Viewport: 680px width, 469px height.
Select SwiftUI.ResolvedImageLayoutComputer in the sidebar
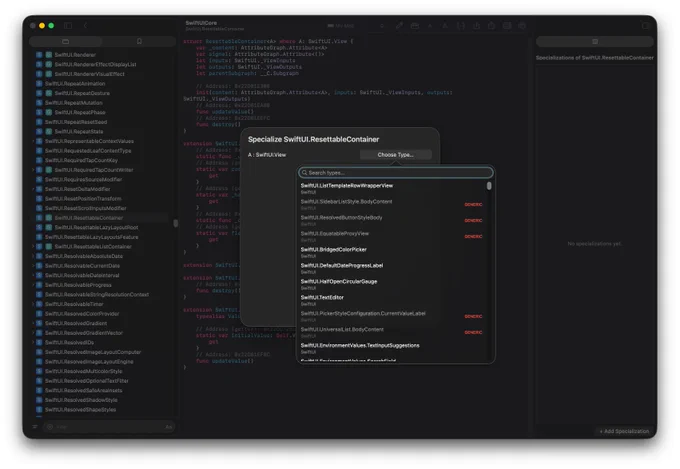point(99,352)
